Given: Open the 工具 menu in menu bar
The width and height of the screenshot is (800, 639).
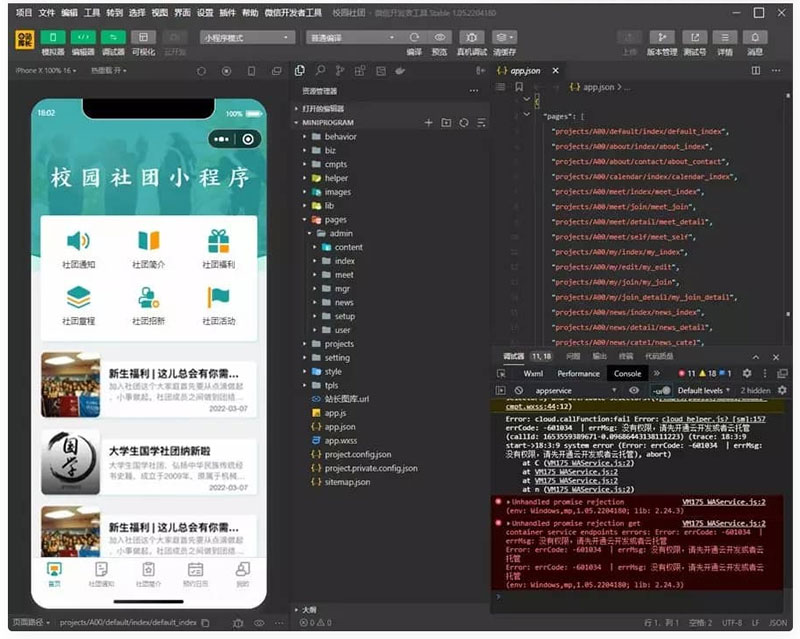Looking at the screenshot, I should [x=92, y=13].
